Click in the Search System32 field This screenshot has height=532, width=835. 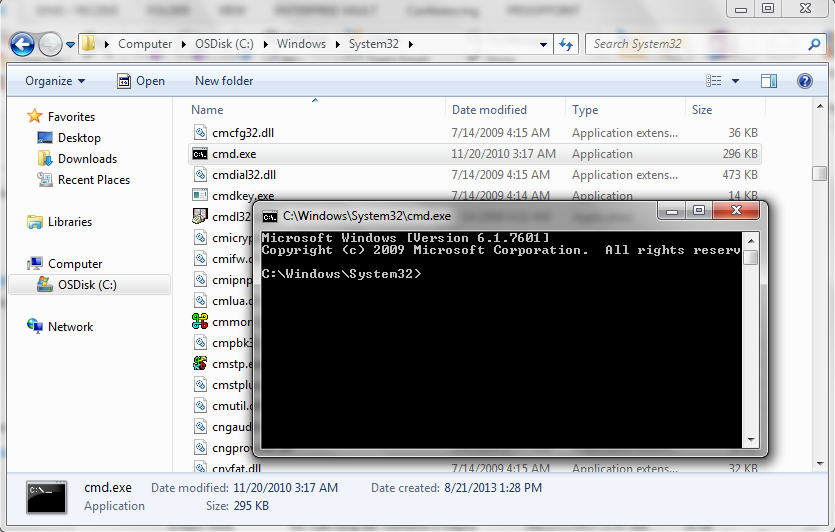[695, 44]
